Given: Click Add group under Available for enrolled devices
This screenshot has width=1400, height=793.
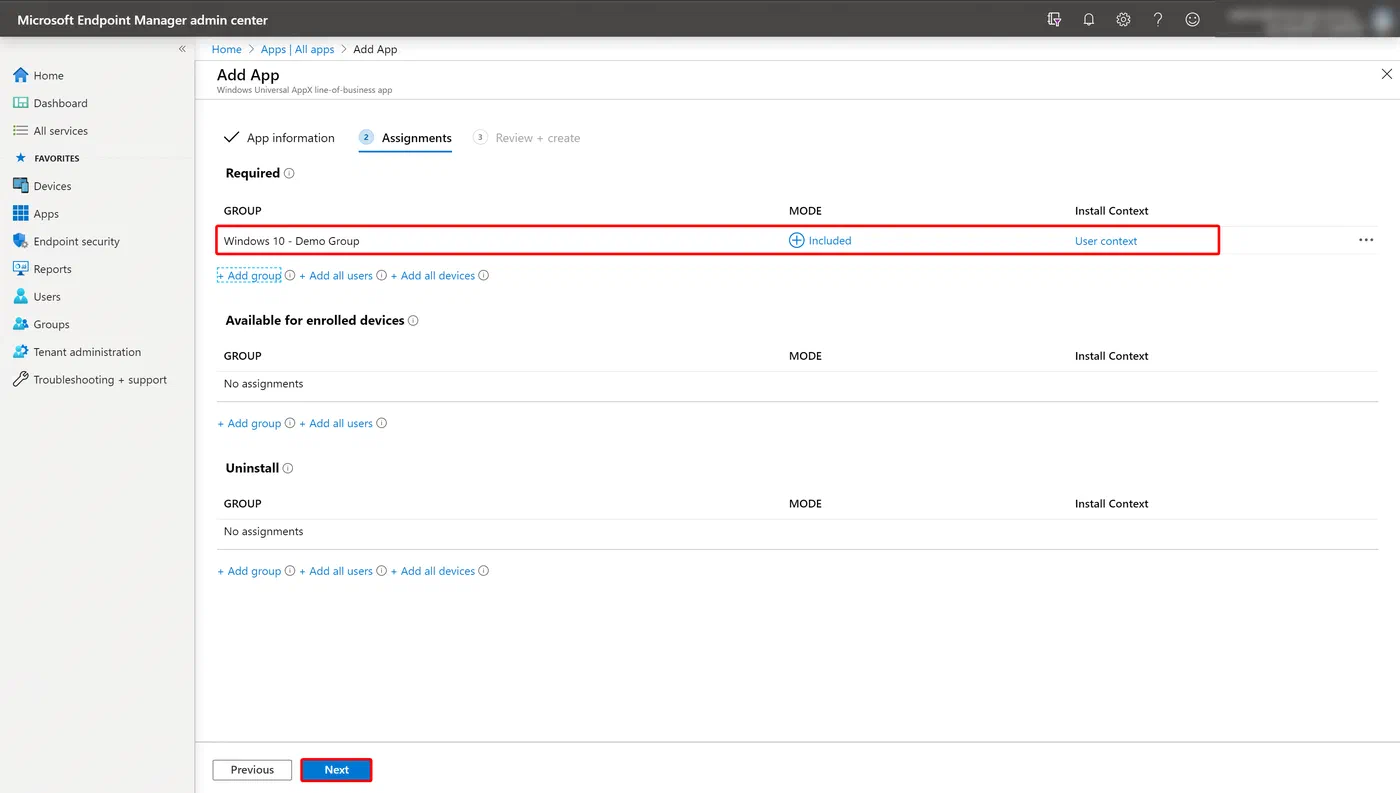Looking at the screenshot, I should tap(249, 424).
